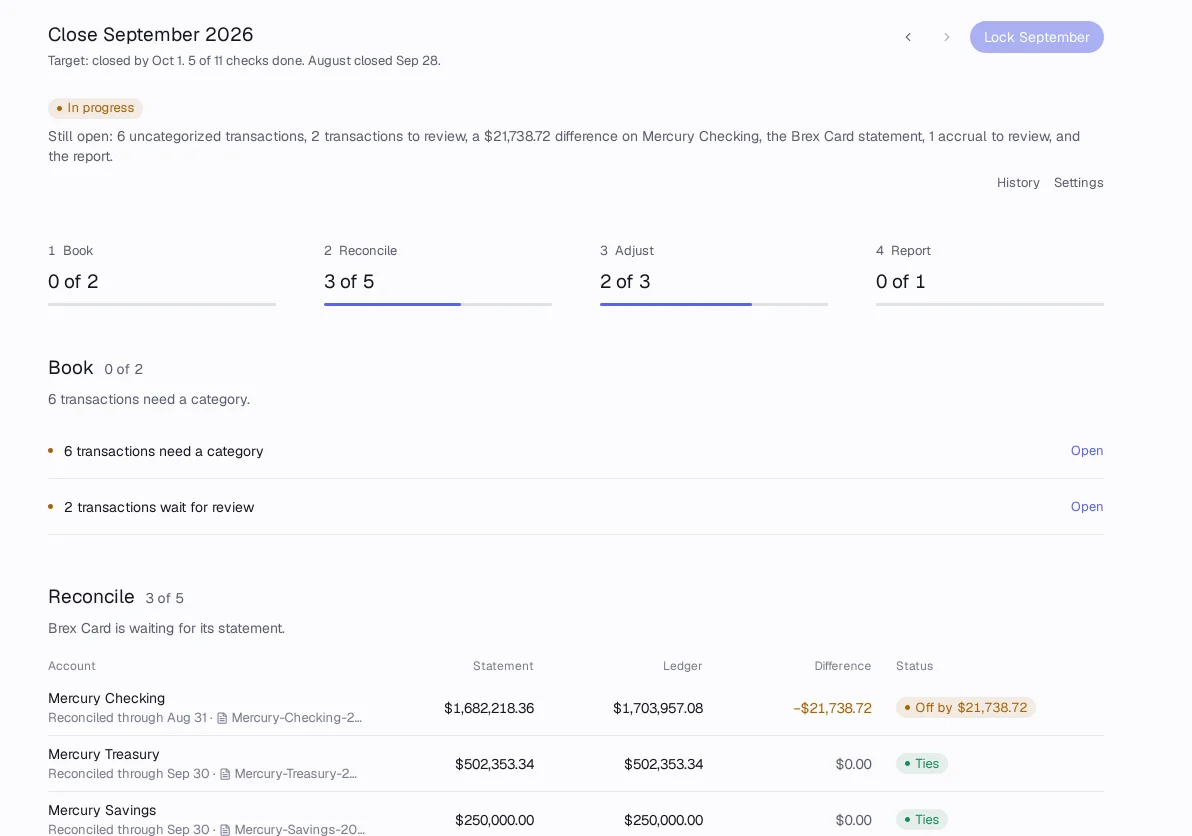Click the Ties badge in Mercury Savings row
This screenshot has height=836, width=1192.
click(921, 820)
